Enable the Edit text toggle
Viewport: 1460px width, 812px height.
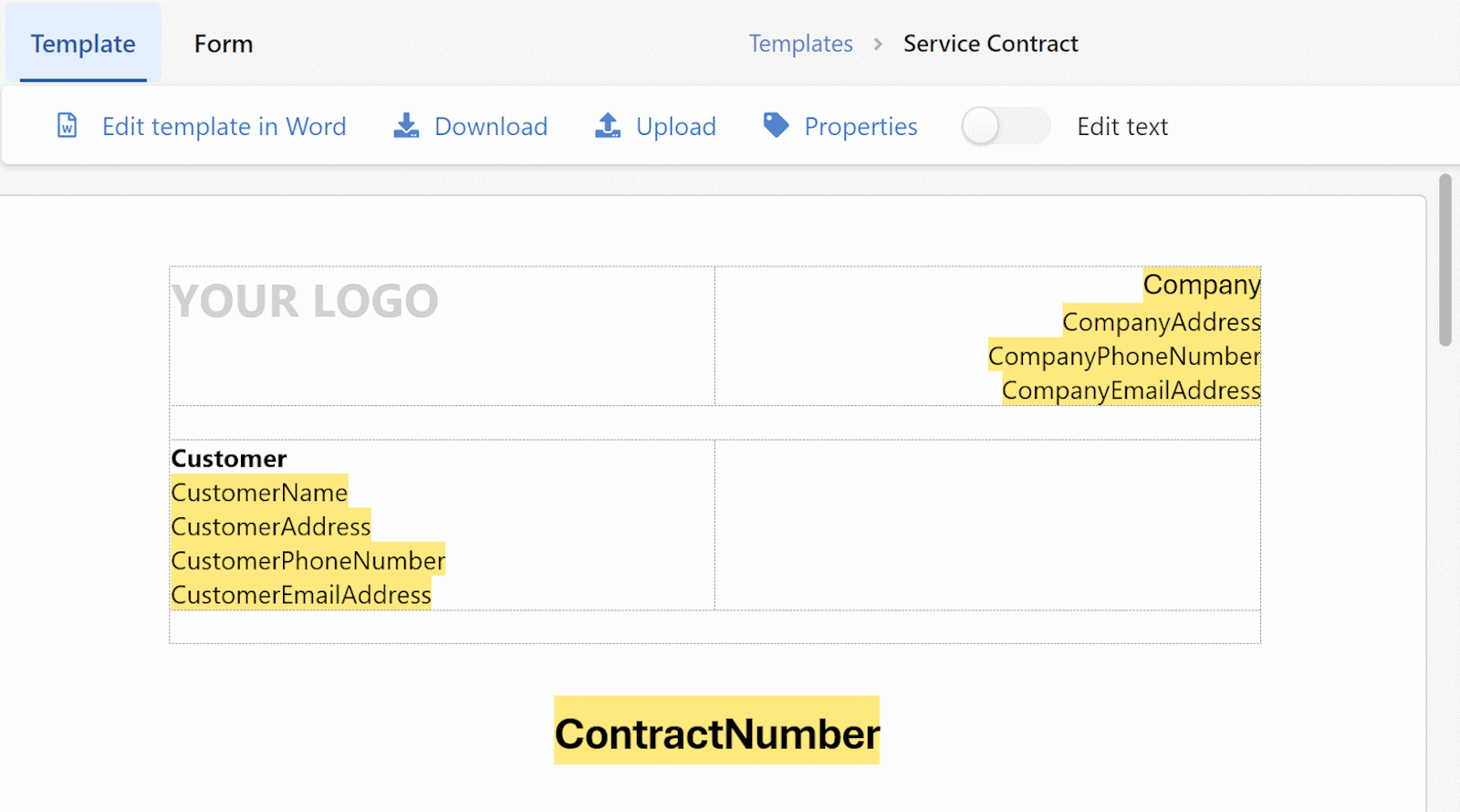coord(1005,126)
